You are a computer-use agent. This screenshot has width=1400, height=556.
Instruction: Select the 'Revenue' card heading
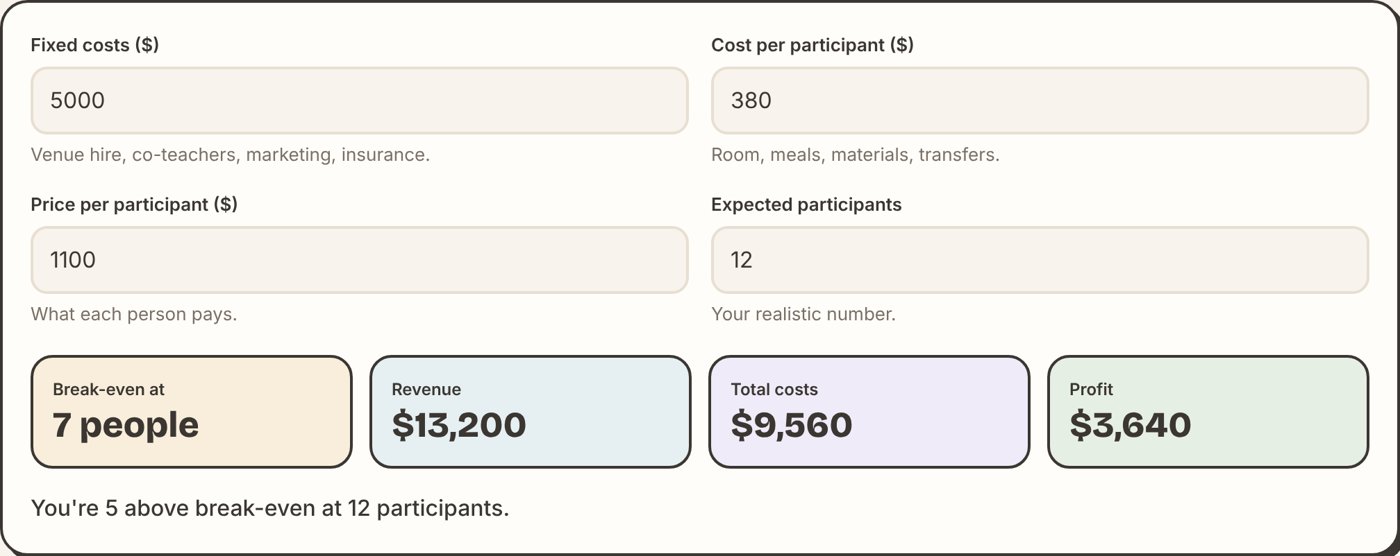pyautogui.click(x=426, y=389)
